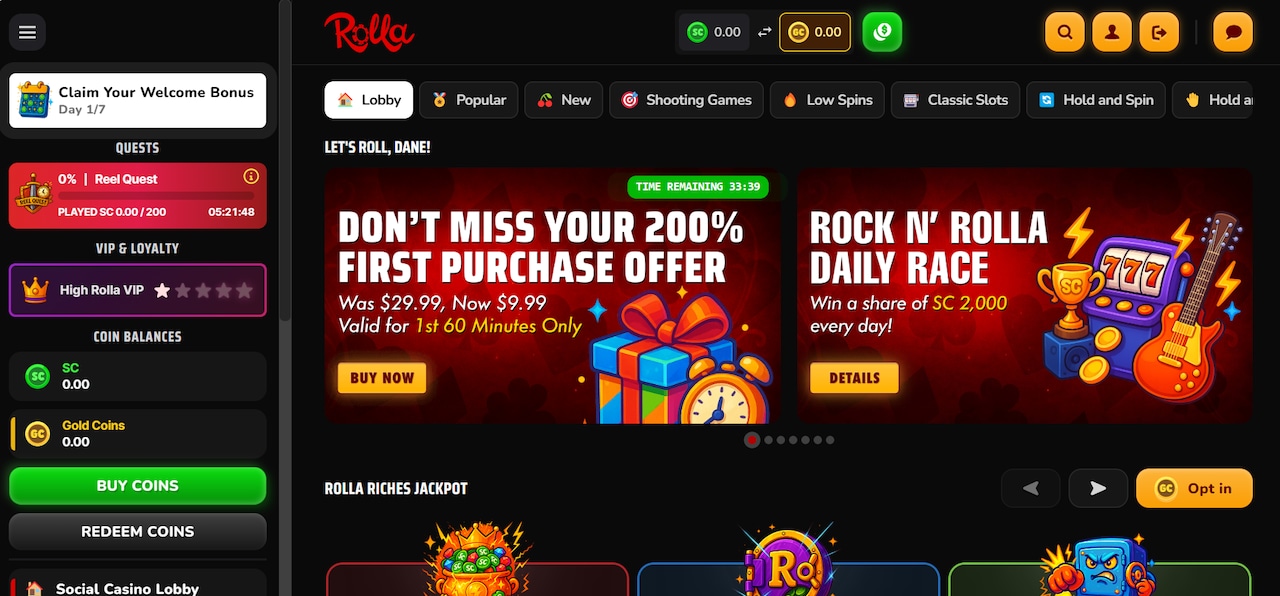Open the hamburger menu icon

pos(27,32)
